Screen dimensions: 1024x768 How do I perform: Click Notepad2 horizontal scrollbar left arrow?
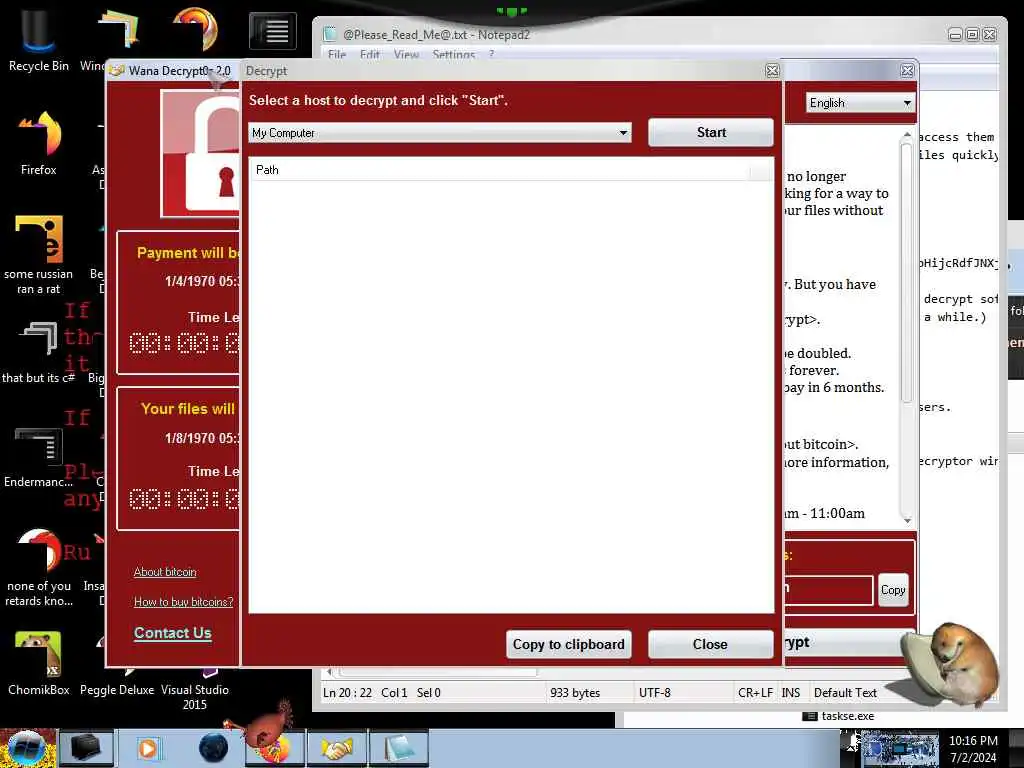(329, 671)
